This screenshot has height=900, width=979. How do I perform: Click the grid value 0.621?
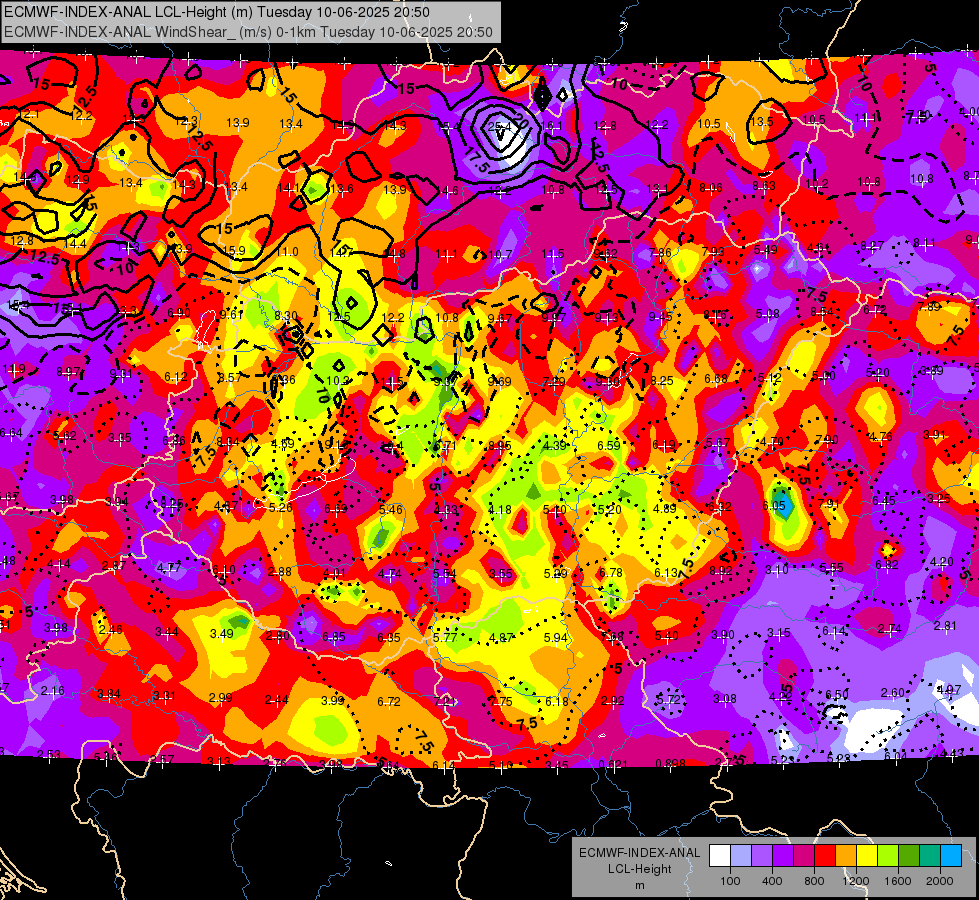[x=613, y=764]
